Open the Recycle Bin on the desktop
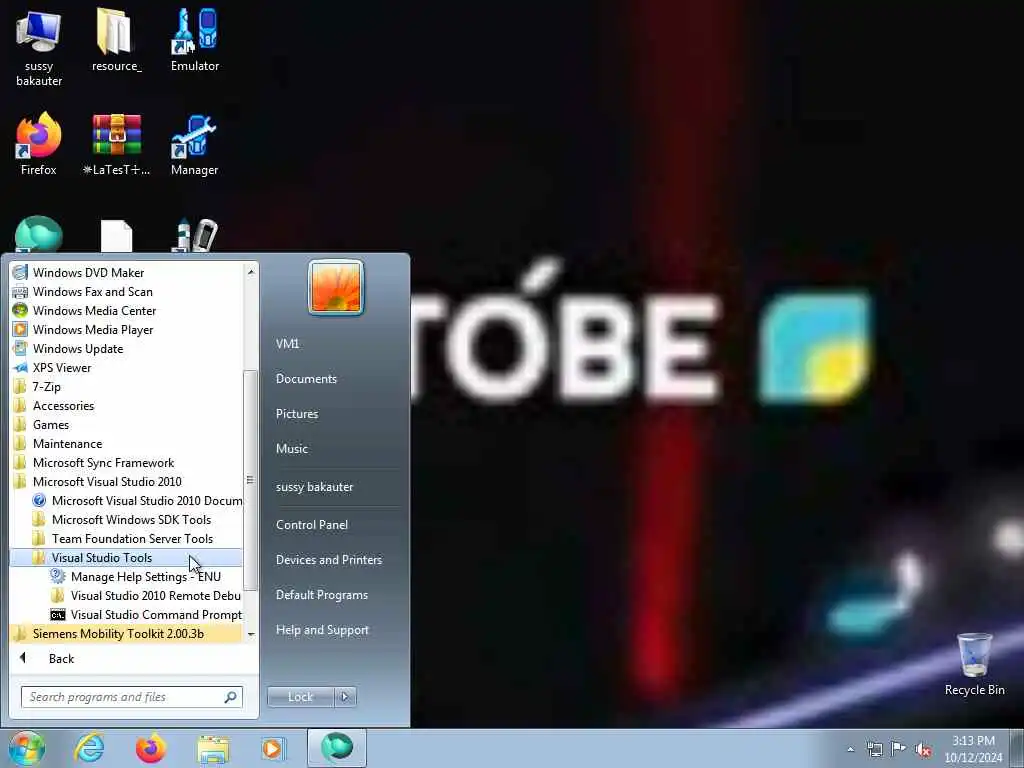 [x=974, y=664]
